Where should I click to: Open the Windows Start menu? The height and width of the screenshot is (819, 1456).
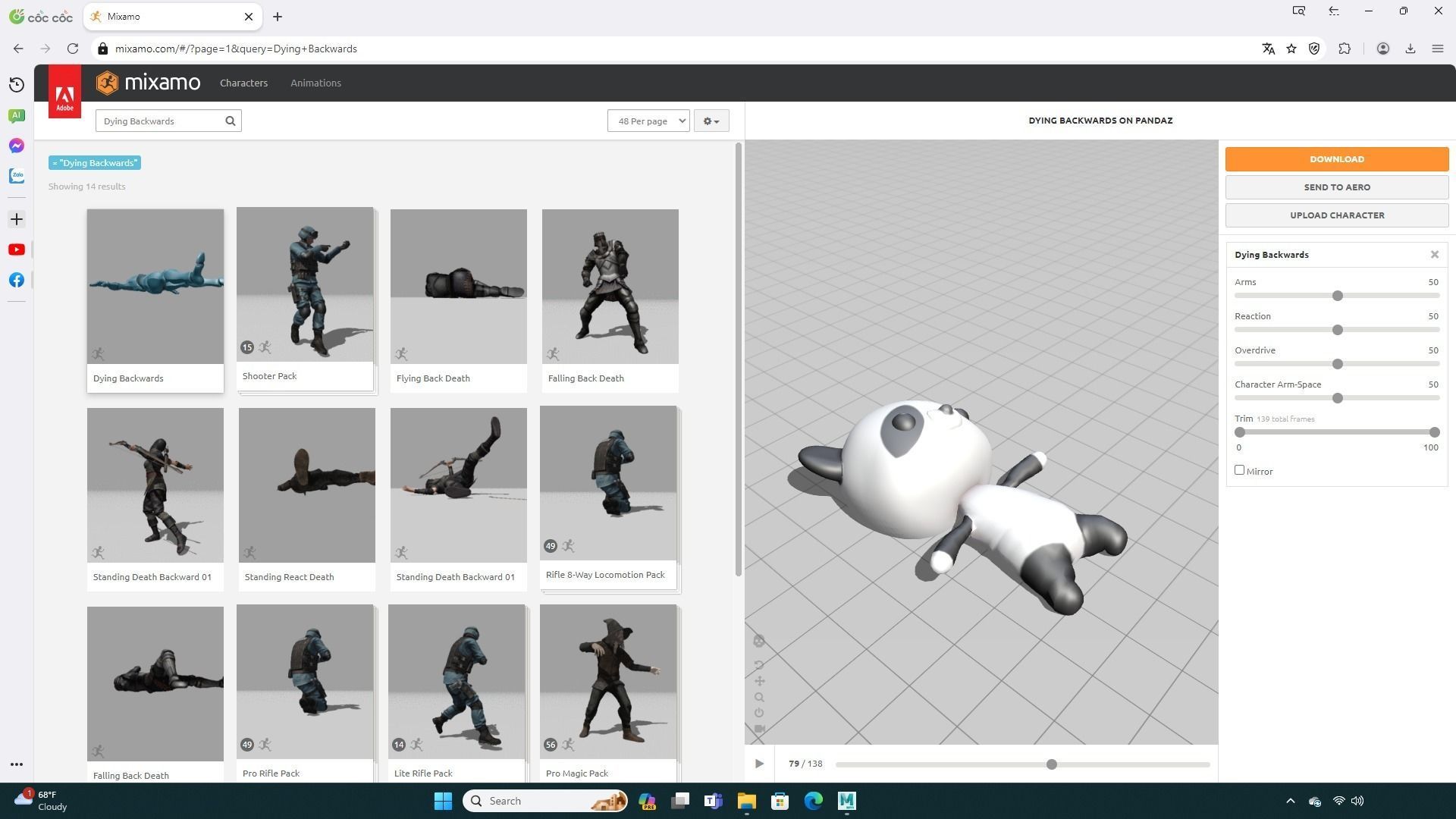[x=444, y=801]
